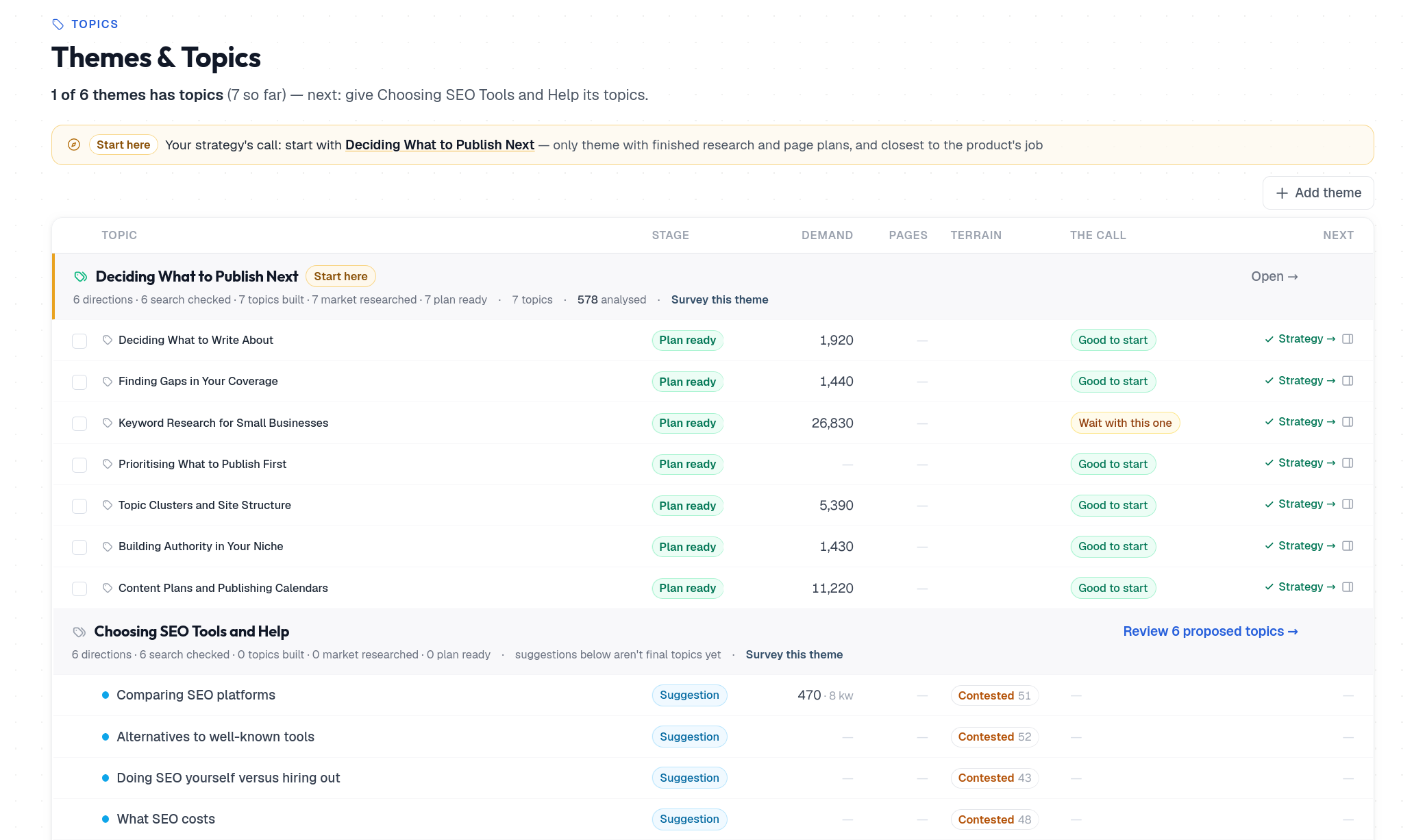Click tag icon for Keyword Research for Small Businesses

pyautogui.click(x=108, y=423)
